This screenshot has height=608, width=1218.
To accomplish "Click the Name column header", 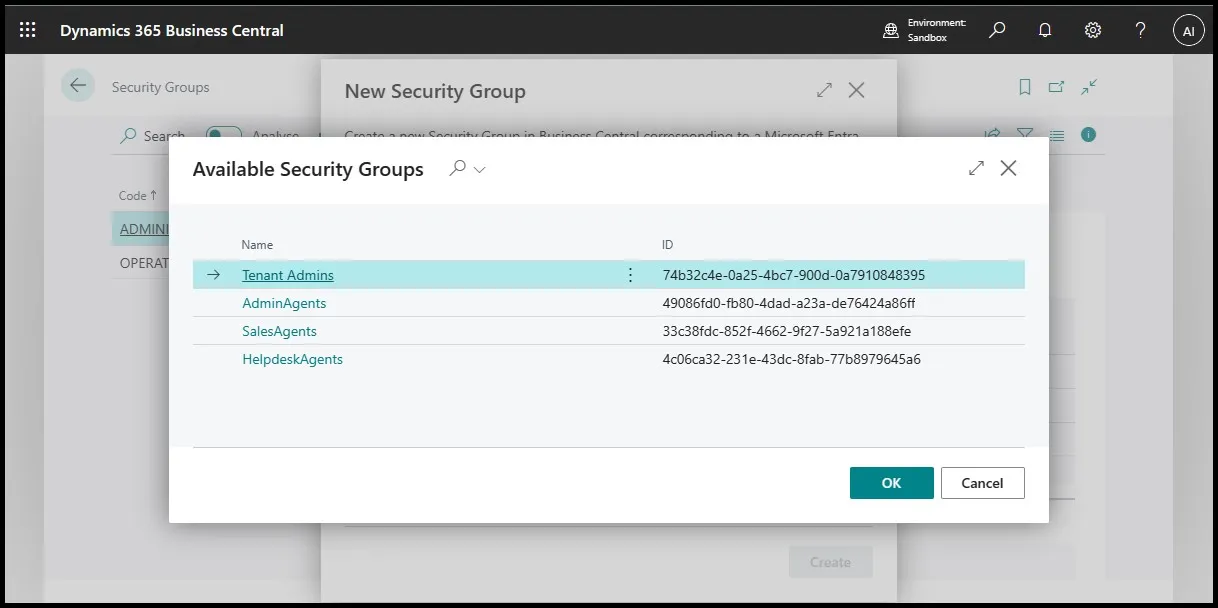I will [257, 245].
